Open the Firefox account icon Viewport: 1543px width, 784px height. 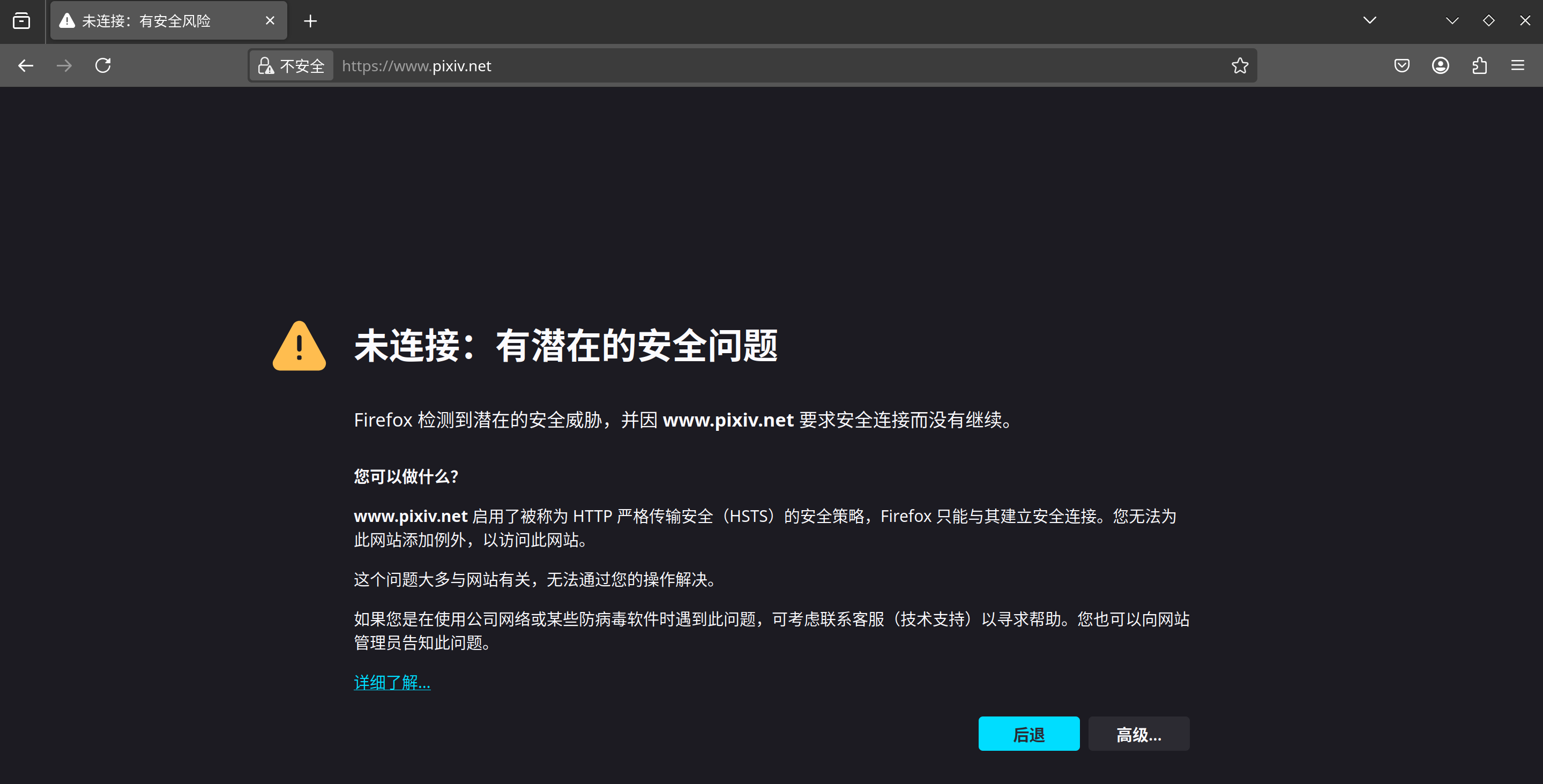[1440, 65]
